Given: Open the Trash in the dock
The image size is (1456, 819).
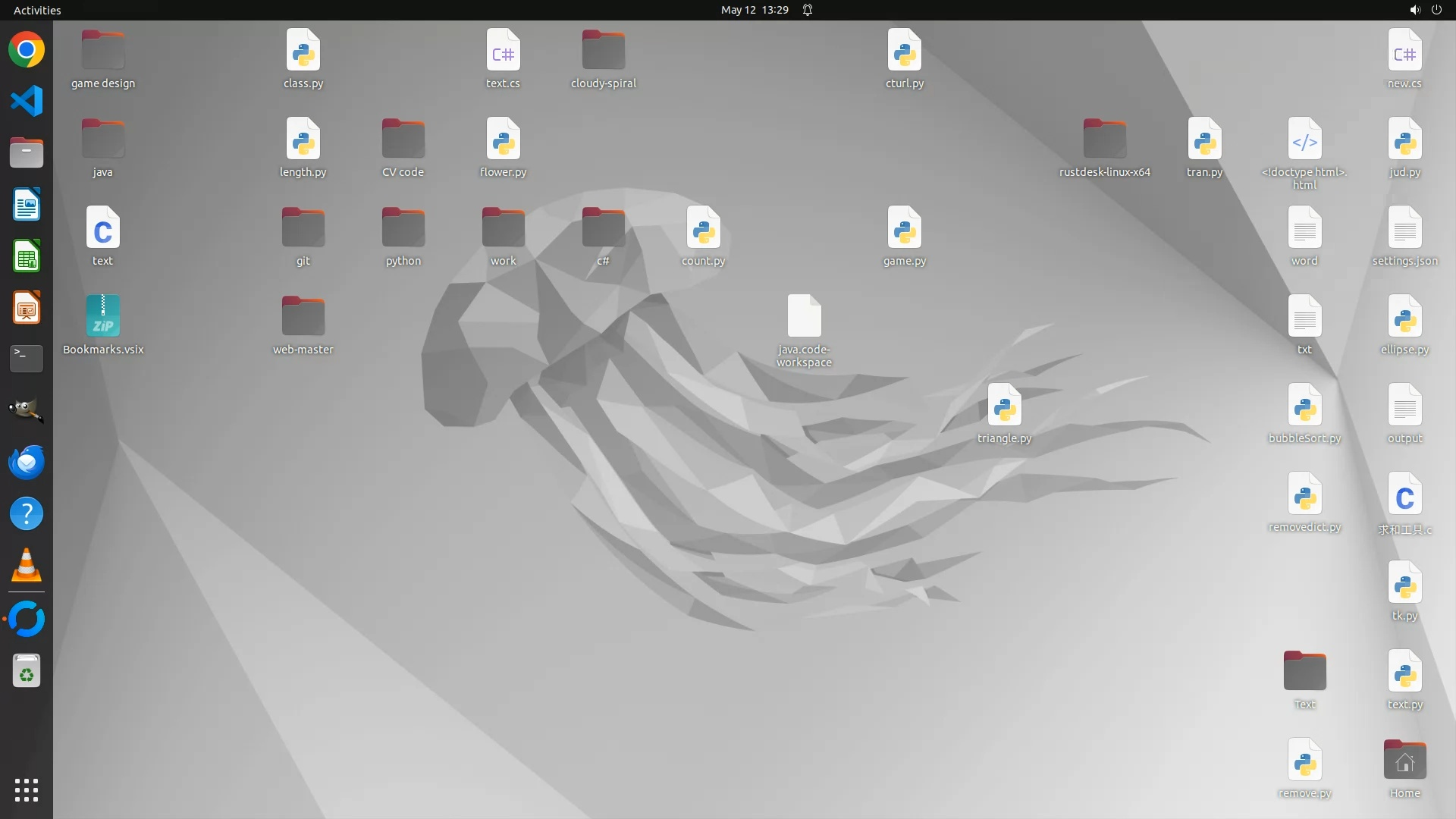Looking at the screenshot, I should click(x=27, y=671).
